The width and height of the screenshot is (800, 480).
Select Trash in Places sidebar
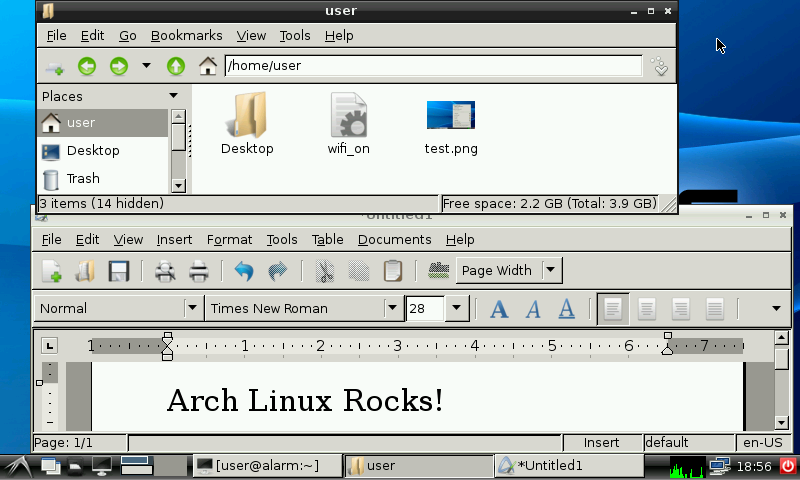click(103, 179)
